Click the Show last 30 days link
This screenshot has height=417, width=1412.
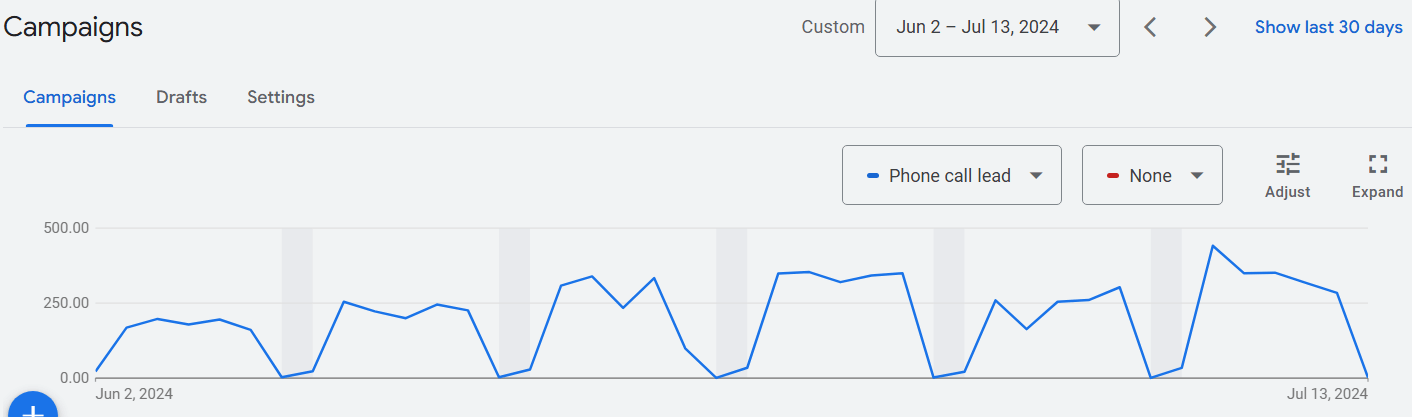1328,27
